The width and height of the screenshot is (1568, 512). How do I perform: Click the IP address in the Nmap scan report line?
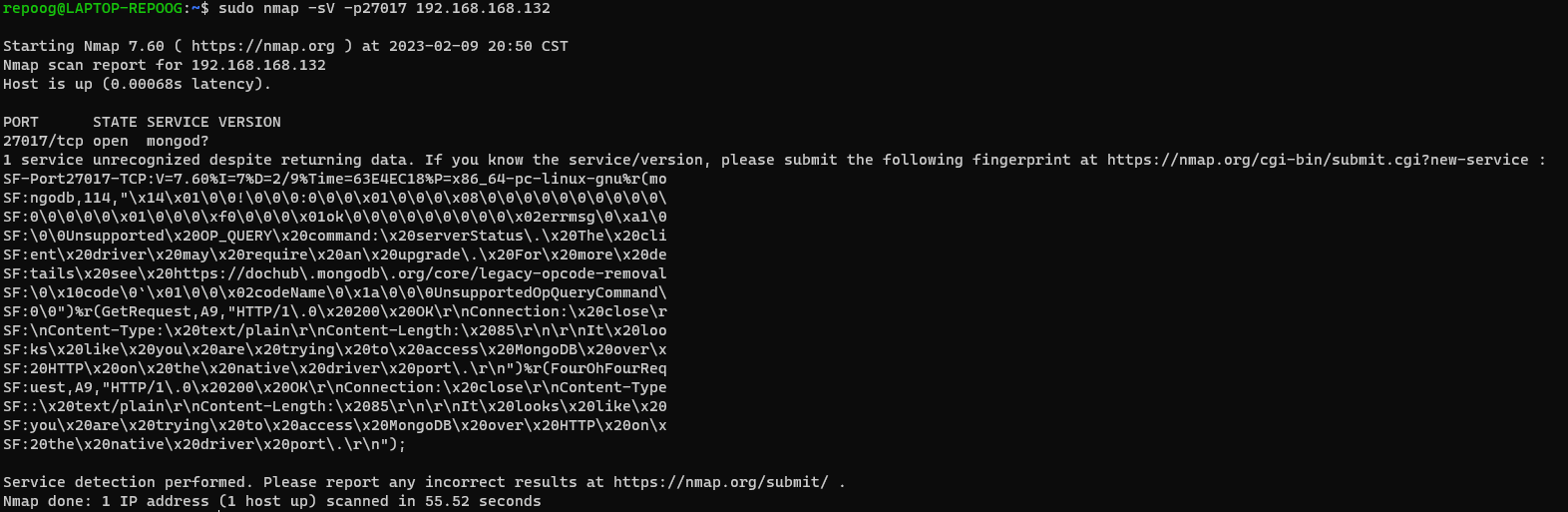[x=258, y=65]
